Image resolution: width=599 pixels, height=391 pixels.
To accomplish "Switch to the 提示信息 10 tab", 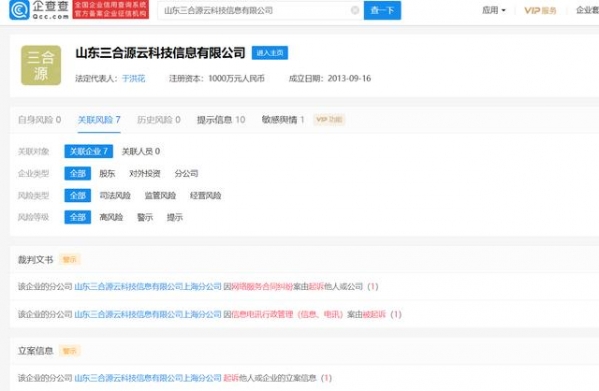I will pos(221,120).
